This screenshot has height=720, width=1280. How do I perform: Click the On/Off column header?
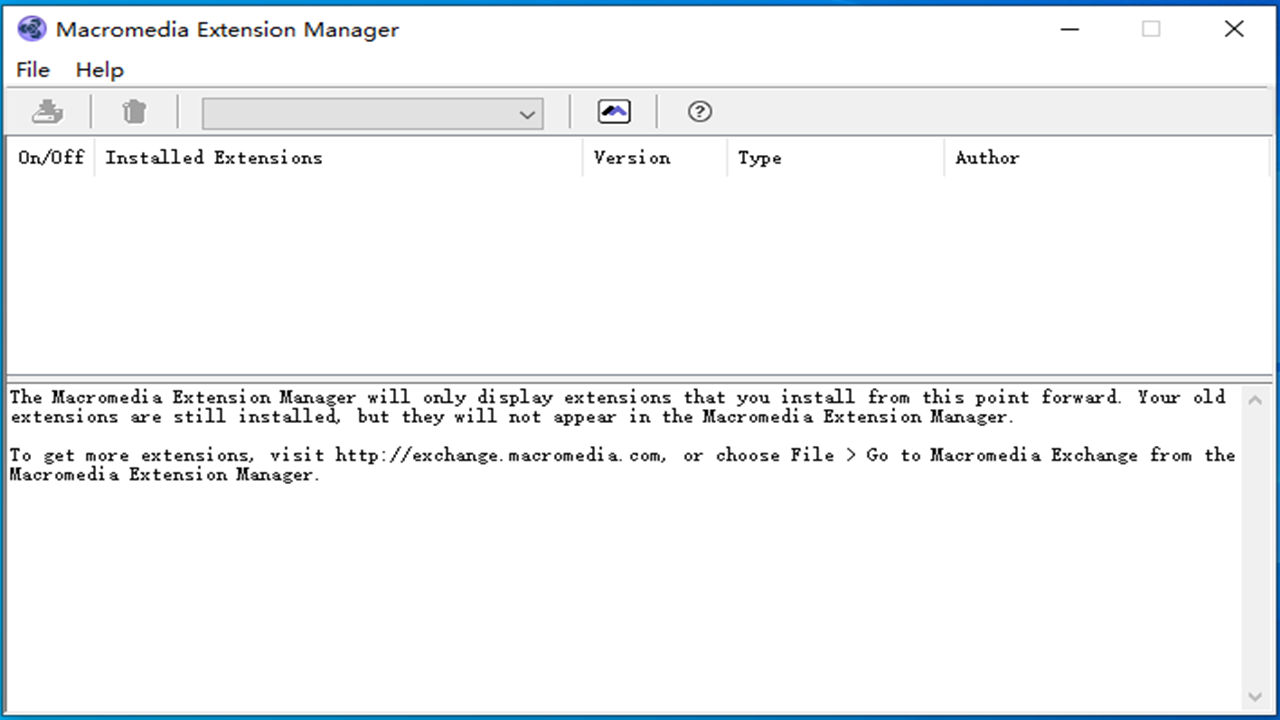(50, 157)
